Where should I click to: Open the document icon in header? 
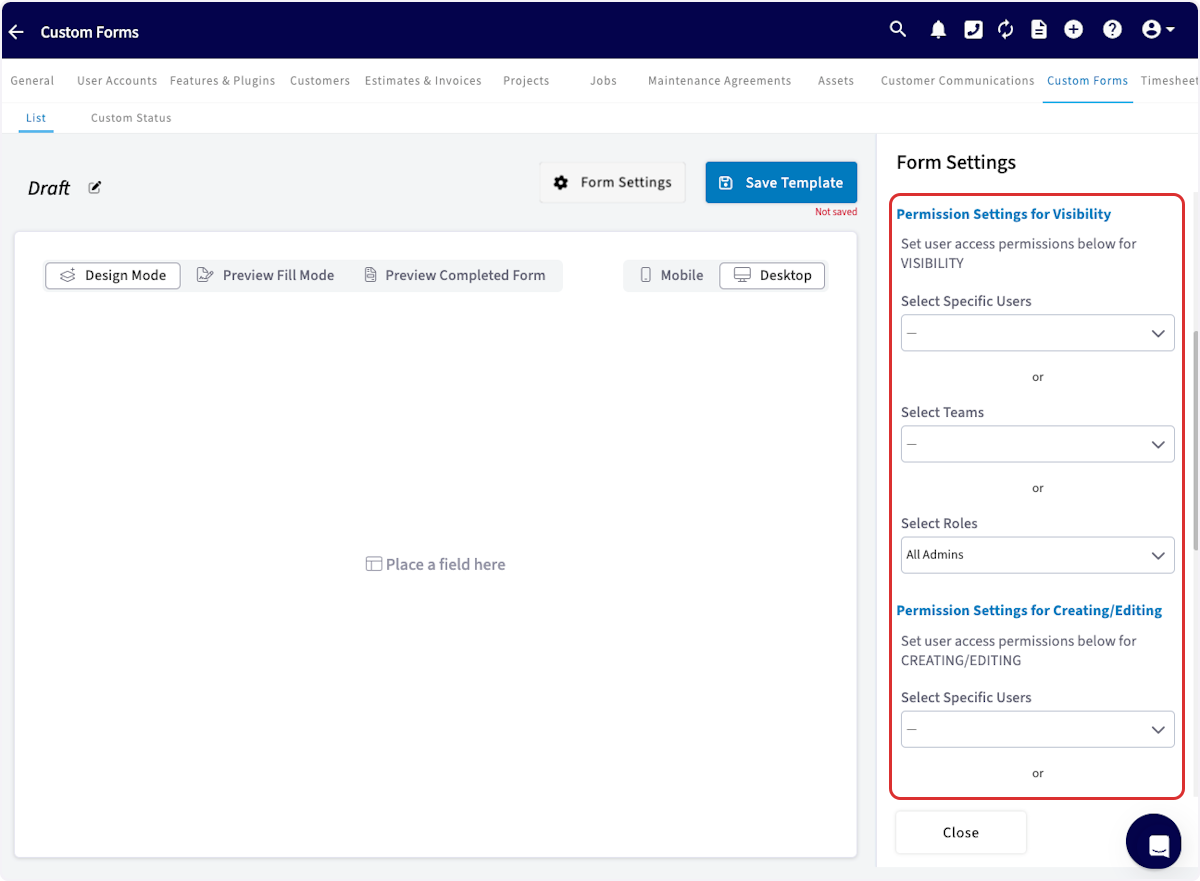pyautogui.click(x=1039, y=30)
